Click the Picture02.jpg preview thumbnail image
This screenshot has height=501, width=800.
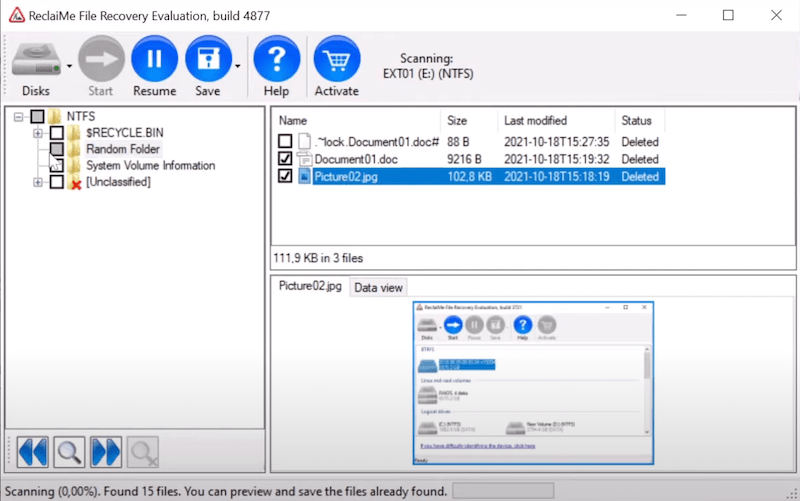(533, 383)
